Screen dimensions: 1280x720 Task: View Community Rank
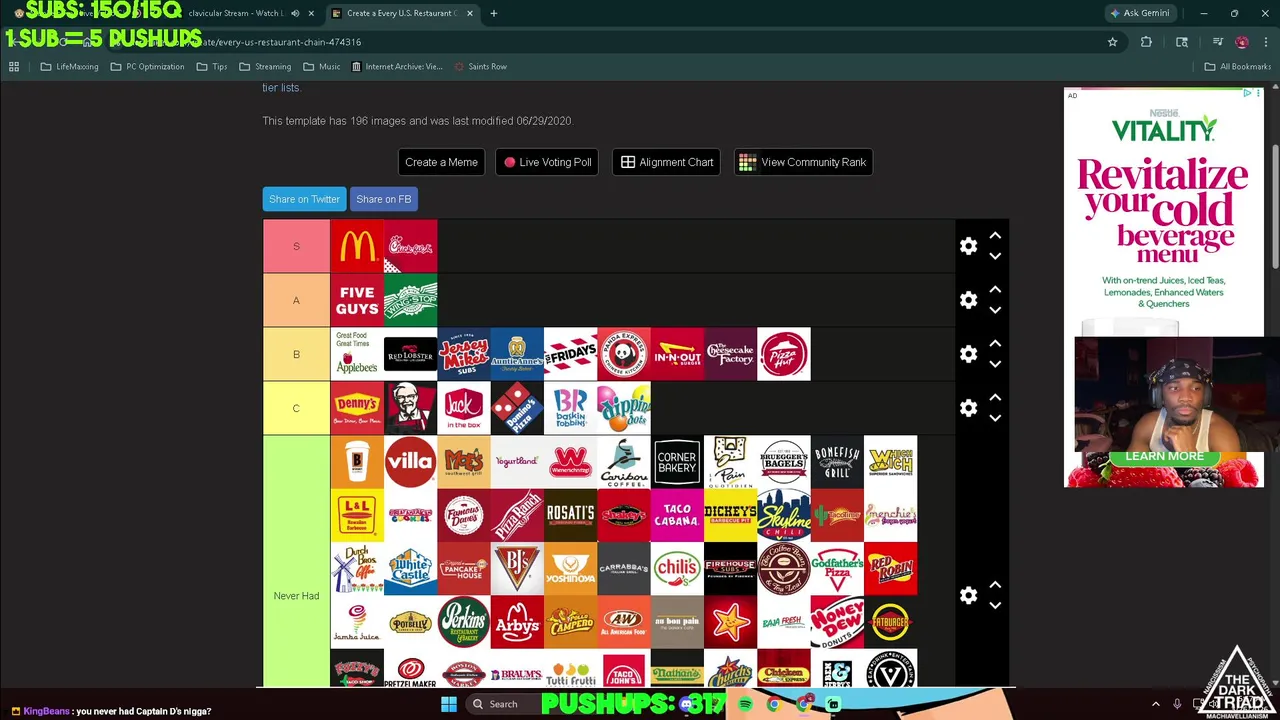804,162
